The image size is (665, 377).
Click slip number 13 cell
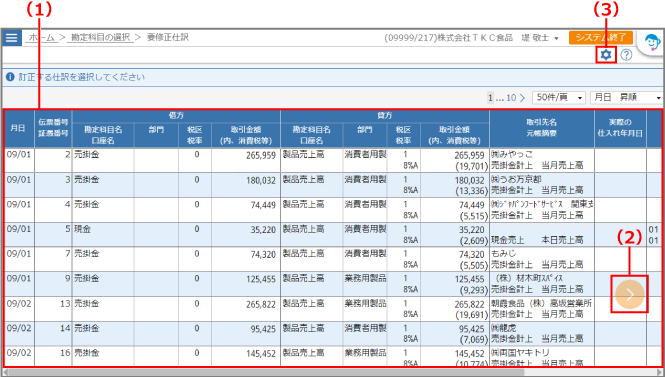pos(53,309)
